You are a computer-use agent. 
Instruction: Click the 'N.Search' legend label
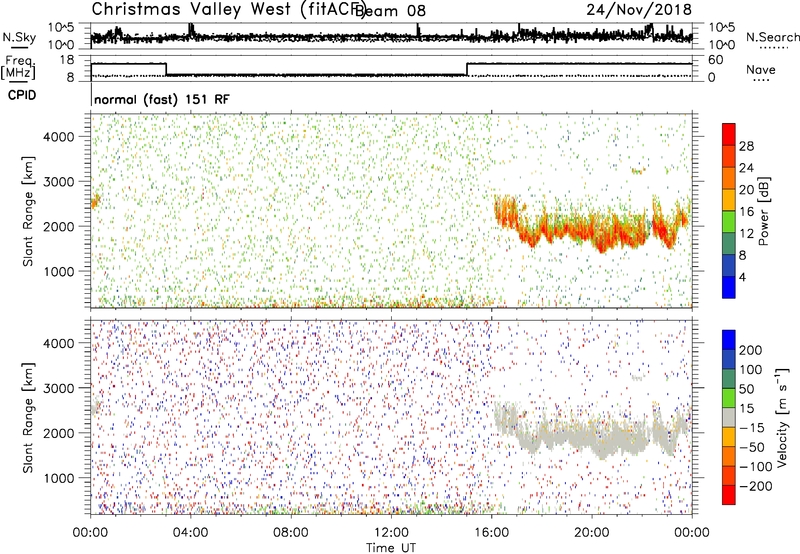click(x=772, y=37)
